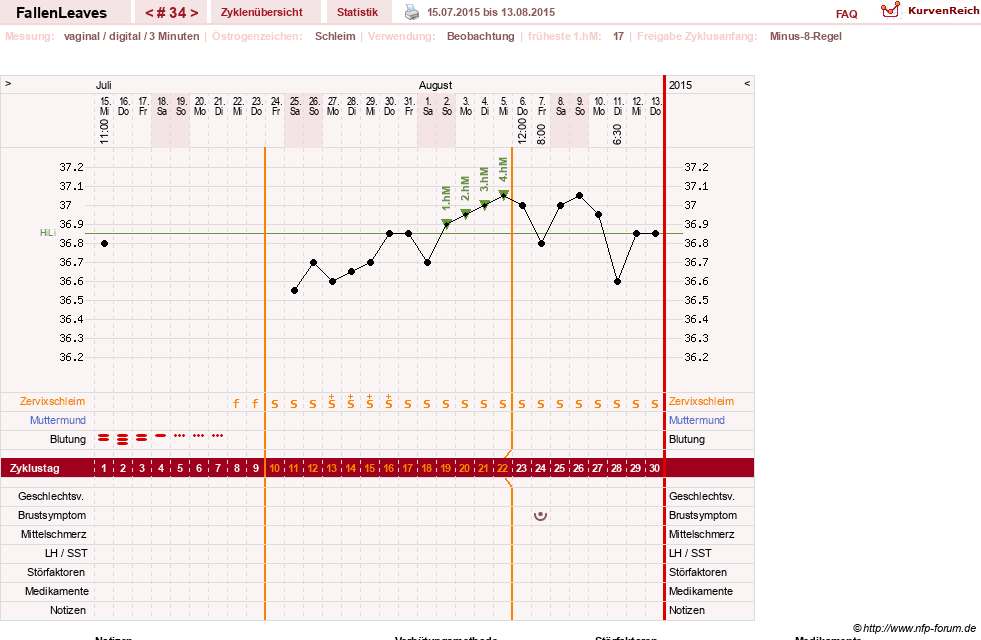The height and width of the screenshot is (640, 981).
Task: Click the right-side Zervixschleim label
Action: (701, 402)
